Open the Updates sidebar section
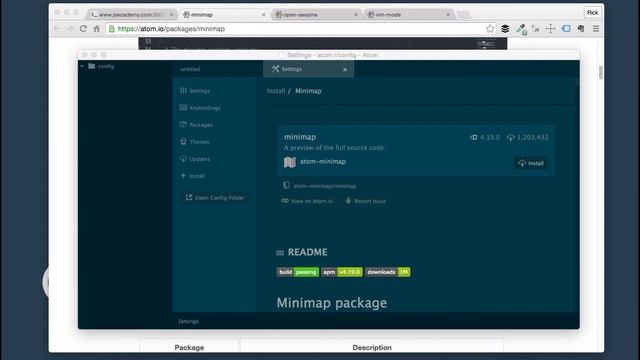This screenshot has width=640, height=360. (x=195, y=159)
